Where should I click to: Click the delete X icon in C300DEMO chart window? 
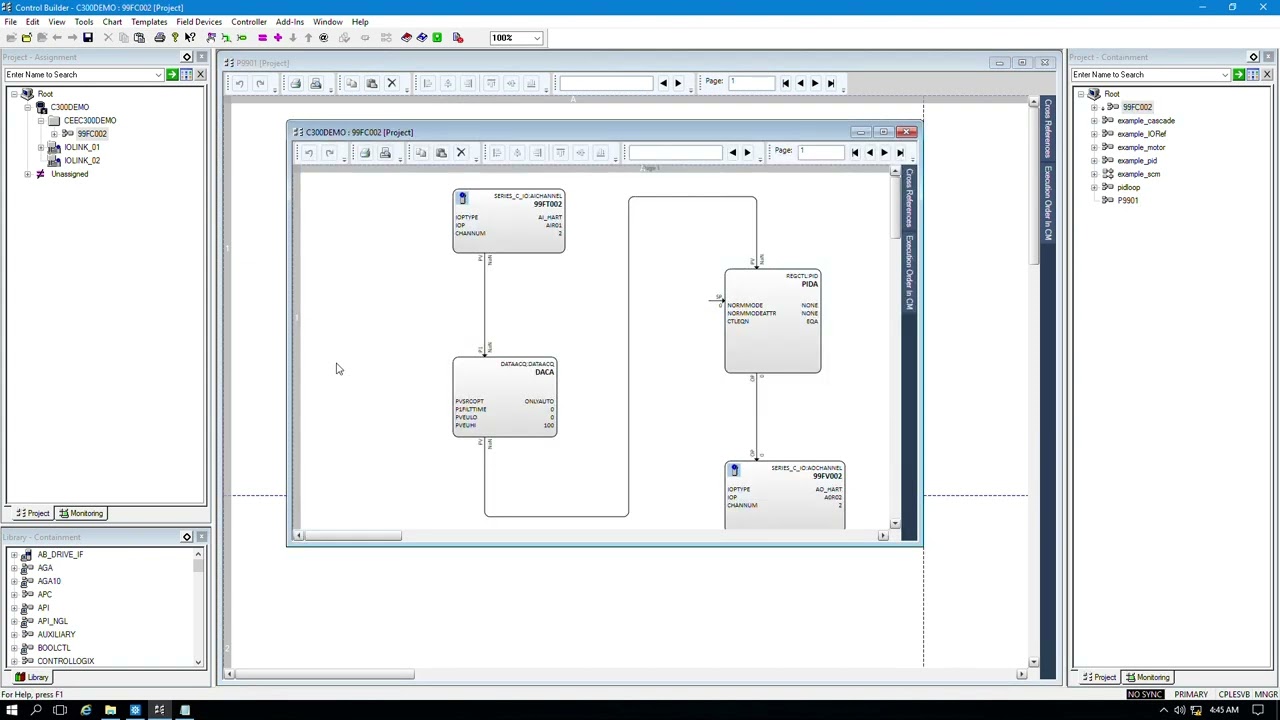(461, 153)
